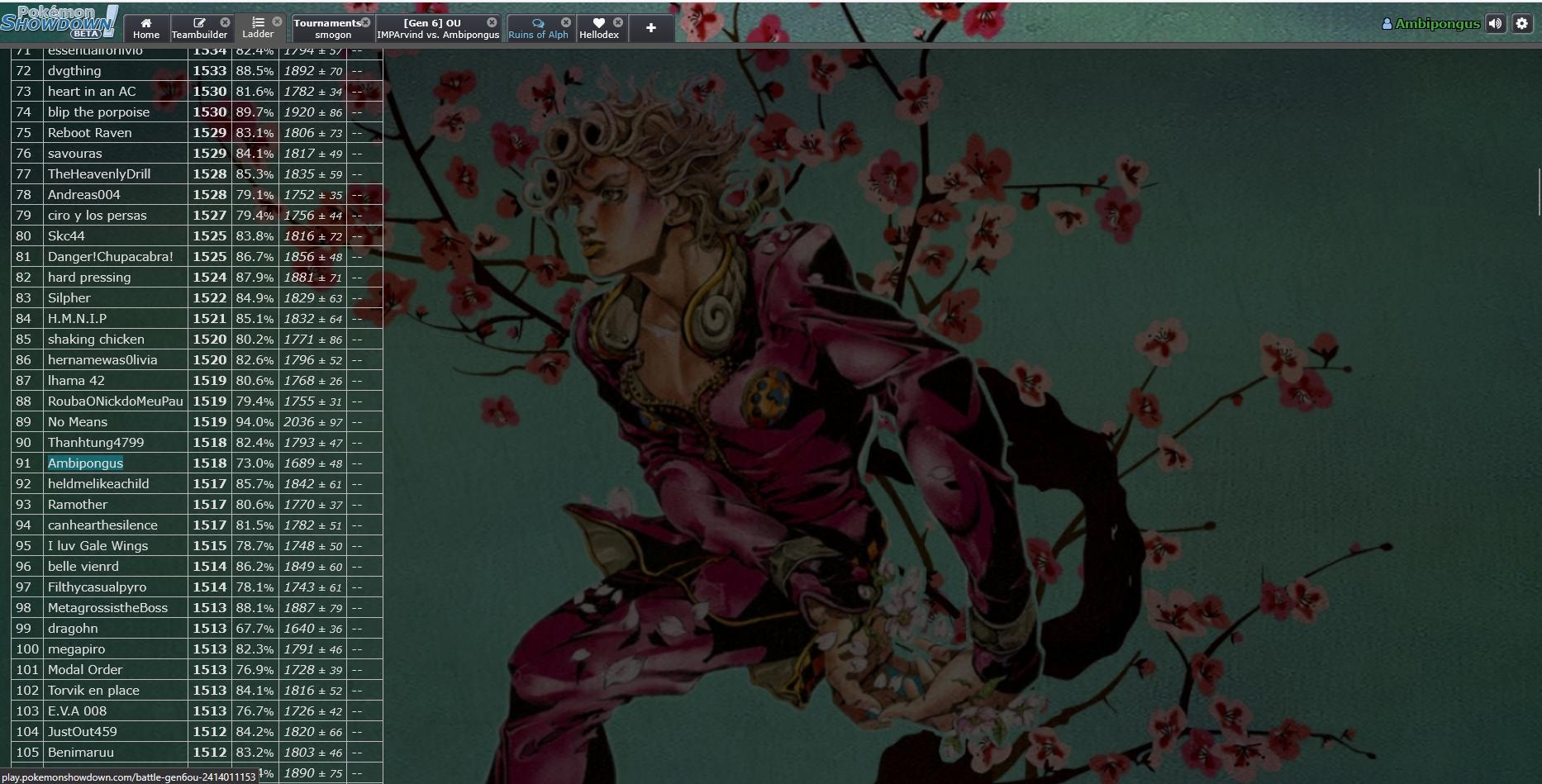Select player savouras

click(x=74, y=154)
